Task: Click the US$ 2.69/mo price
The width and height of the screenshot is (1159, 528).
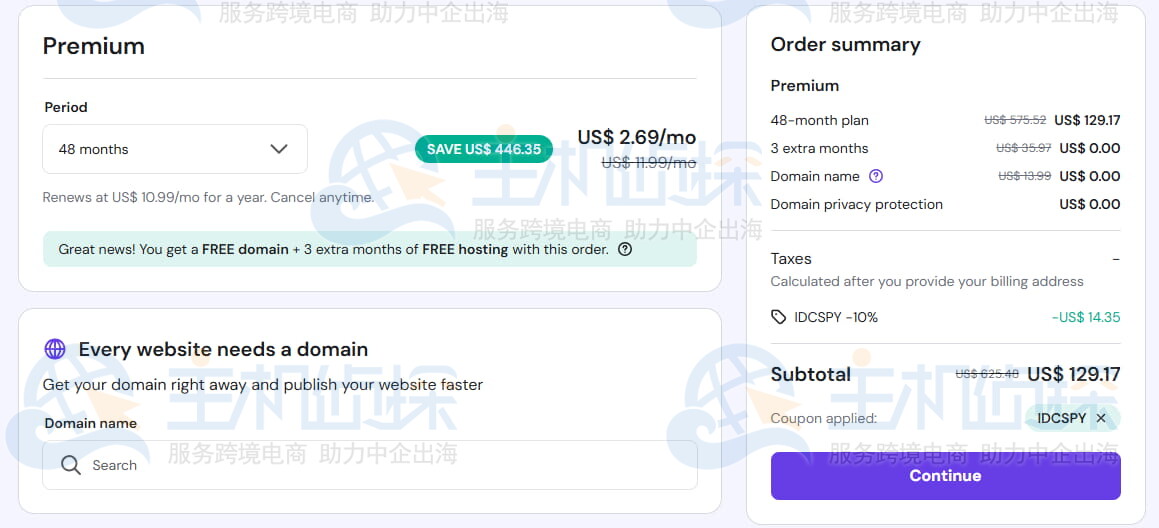Action: [x=637, y=137]
